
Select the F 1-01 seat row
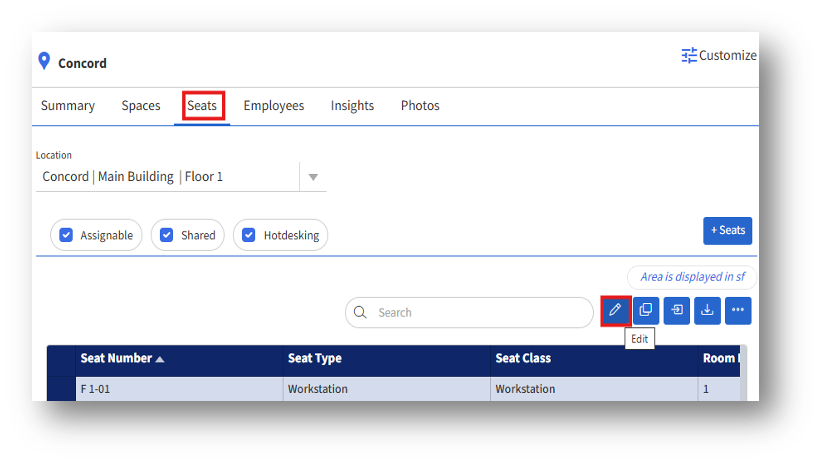coord(180,389)
